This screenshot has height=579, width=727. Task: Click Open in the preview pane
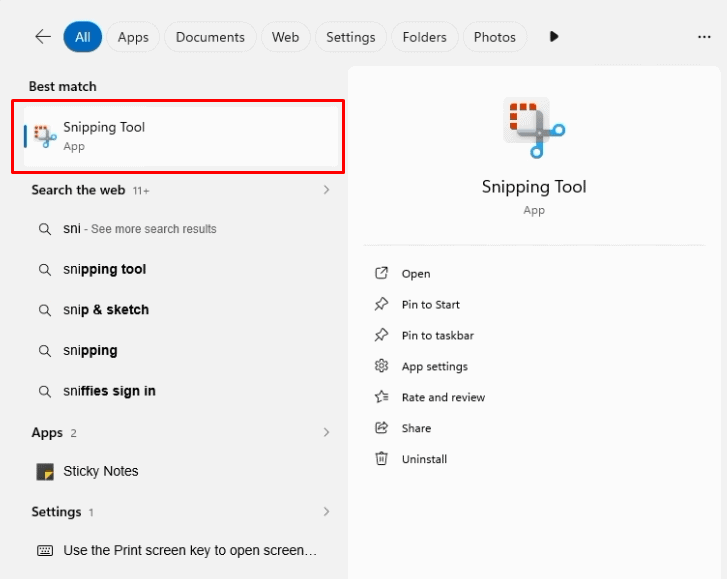416,274
